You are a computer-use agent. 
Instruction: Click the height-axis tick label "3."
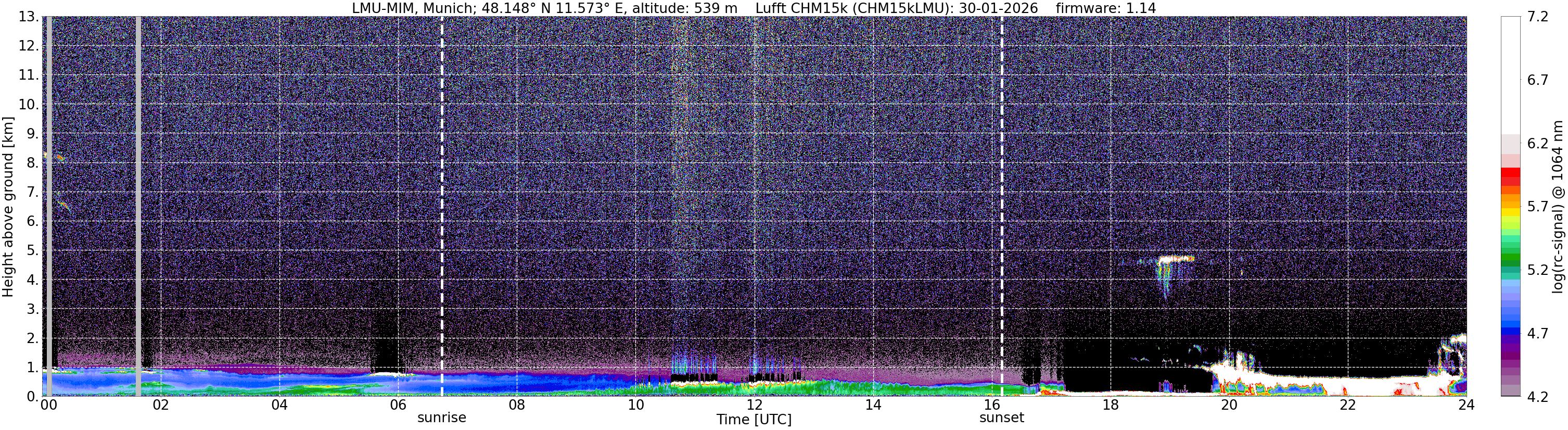click(x=33, y=309)
